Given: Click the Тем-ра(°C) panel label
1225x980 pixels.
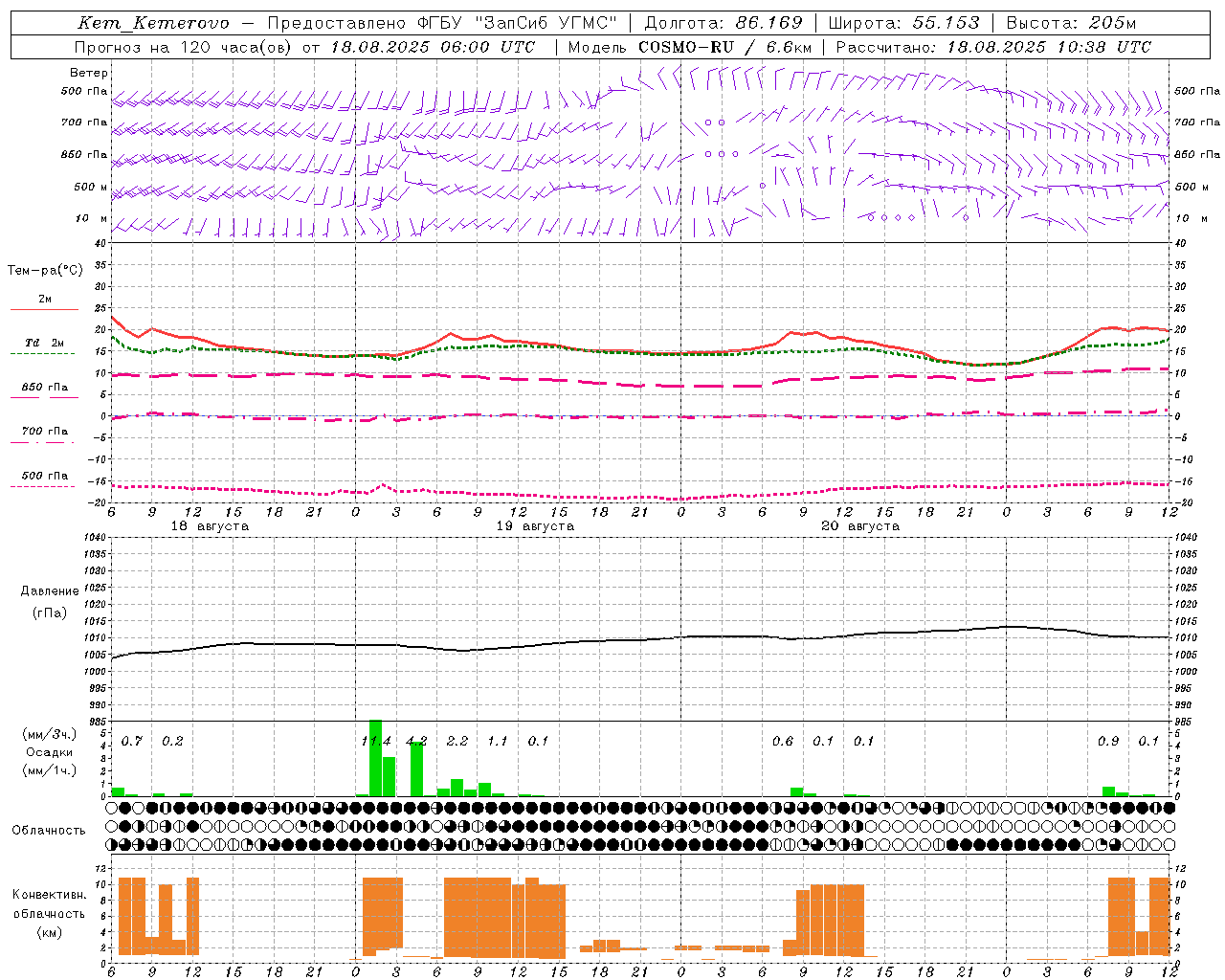Looking at the screenshot, I should click(45, 271).
